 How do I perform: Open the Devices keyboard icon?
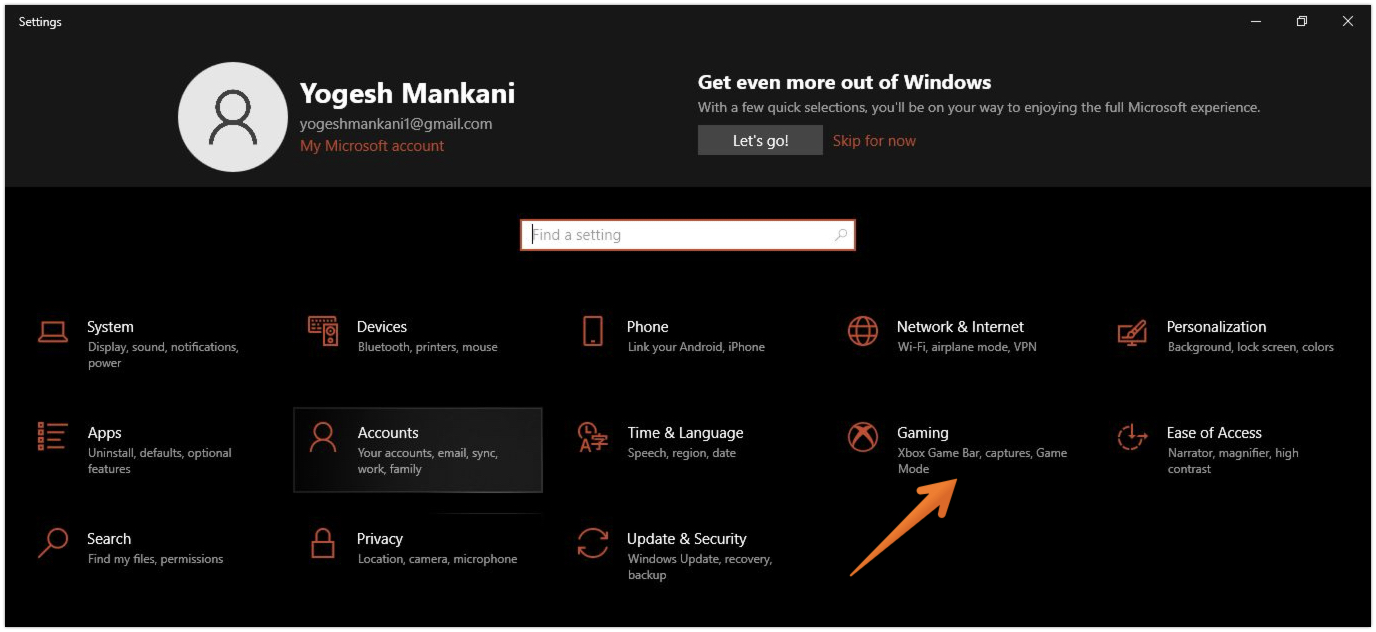(323, 331)
